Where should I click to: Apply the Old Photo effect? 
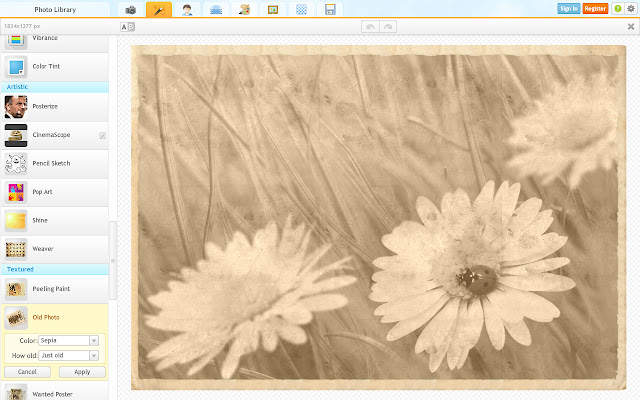(x=82, y=372)
